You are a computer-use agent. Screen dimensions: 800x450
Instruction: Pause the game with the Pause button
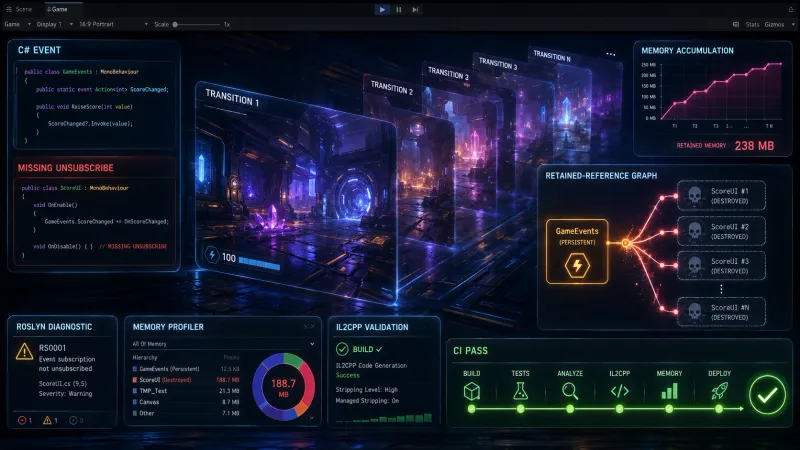pos(398,9)
